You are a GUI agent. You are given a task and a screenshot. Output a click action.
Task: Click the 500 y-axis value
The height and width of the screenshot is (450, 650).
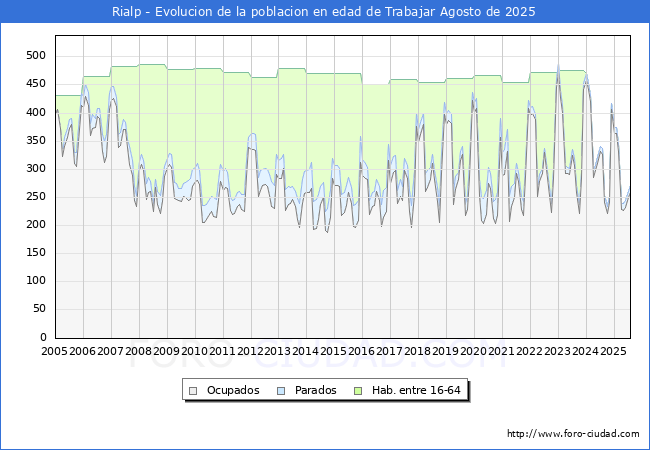pyautogui.click(x=36, y=56)
